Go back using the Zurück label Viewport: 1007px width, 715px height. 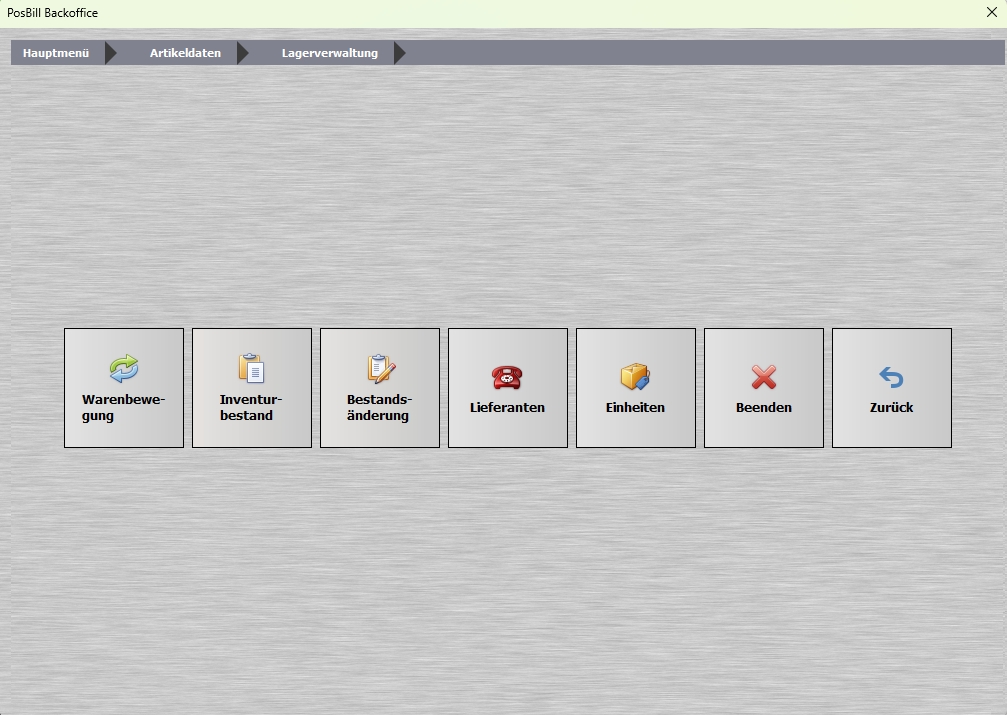coord(891,408)
